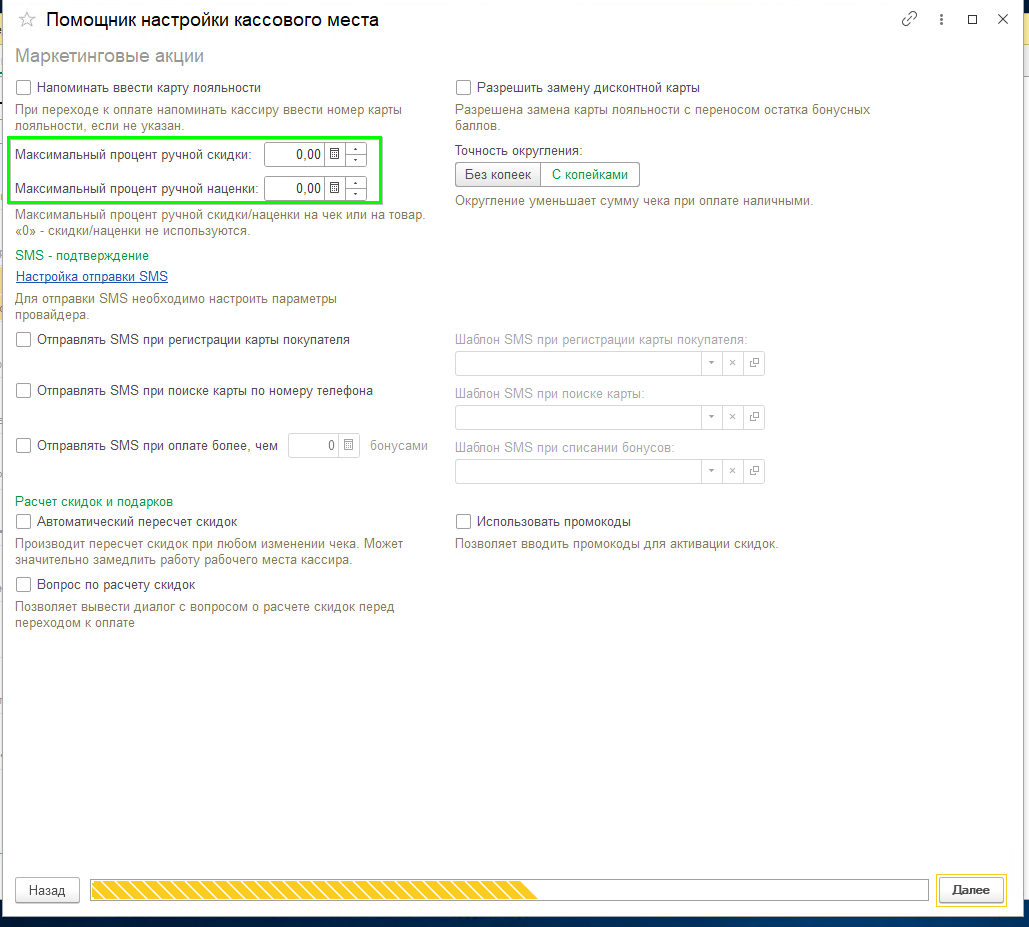The height and width of the screenshot is (927, 1029).
Task: Toggle 'Автоматический пересчет скидок' checkbox
Action: (x=24, y=522)
